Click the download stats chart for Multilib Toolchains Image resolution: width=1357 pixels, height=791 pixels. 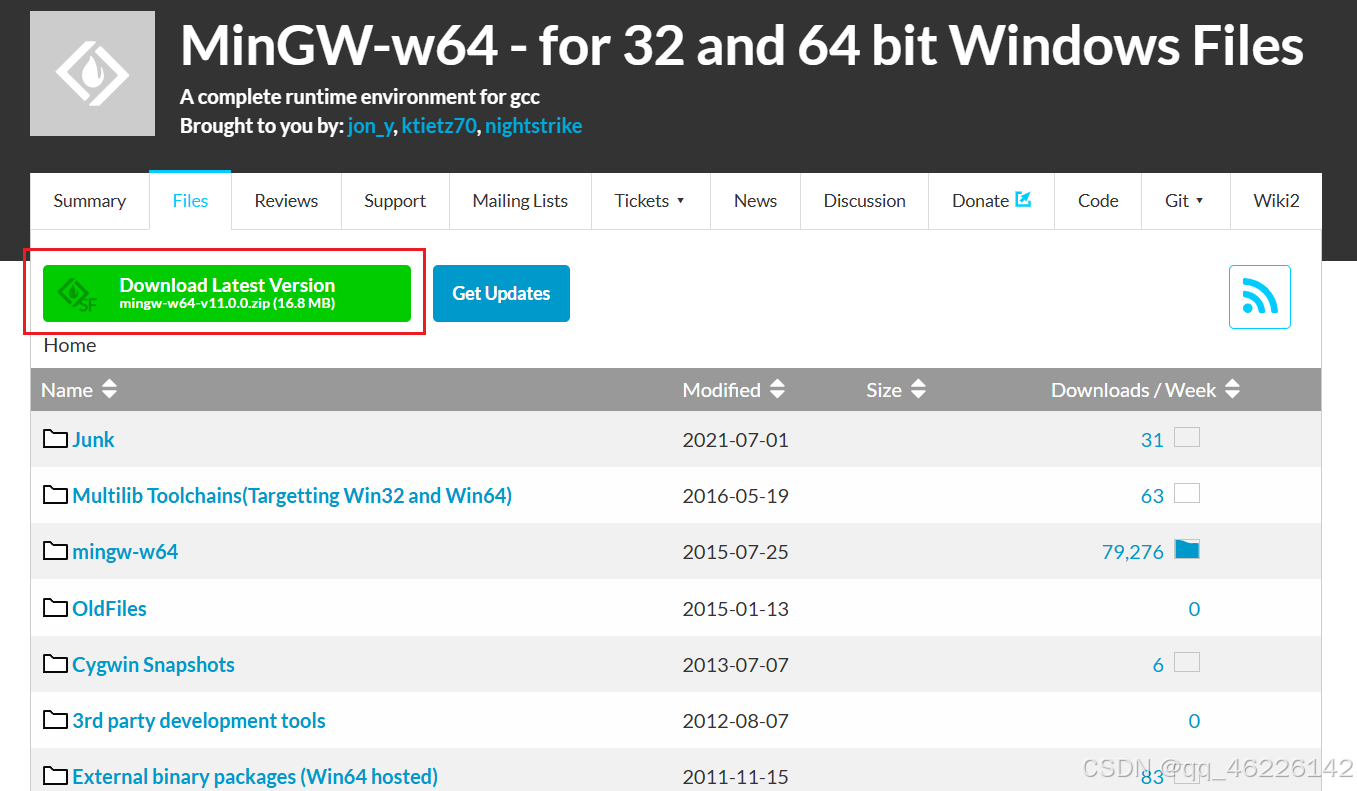[1187, 493]
